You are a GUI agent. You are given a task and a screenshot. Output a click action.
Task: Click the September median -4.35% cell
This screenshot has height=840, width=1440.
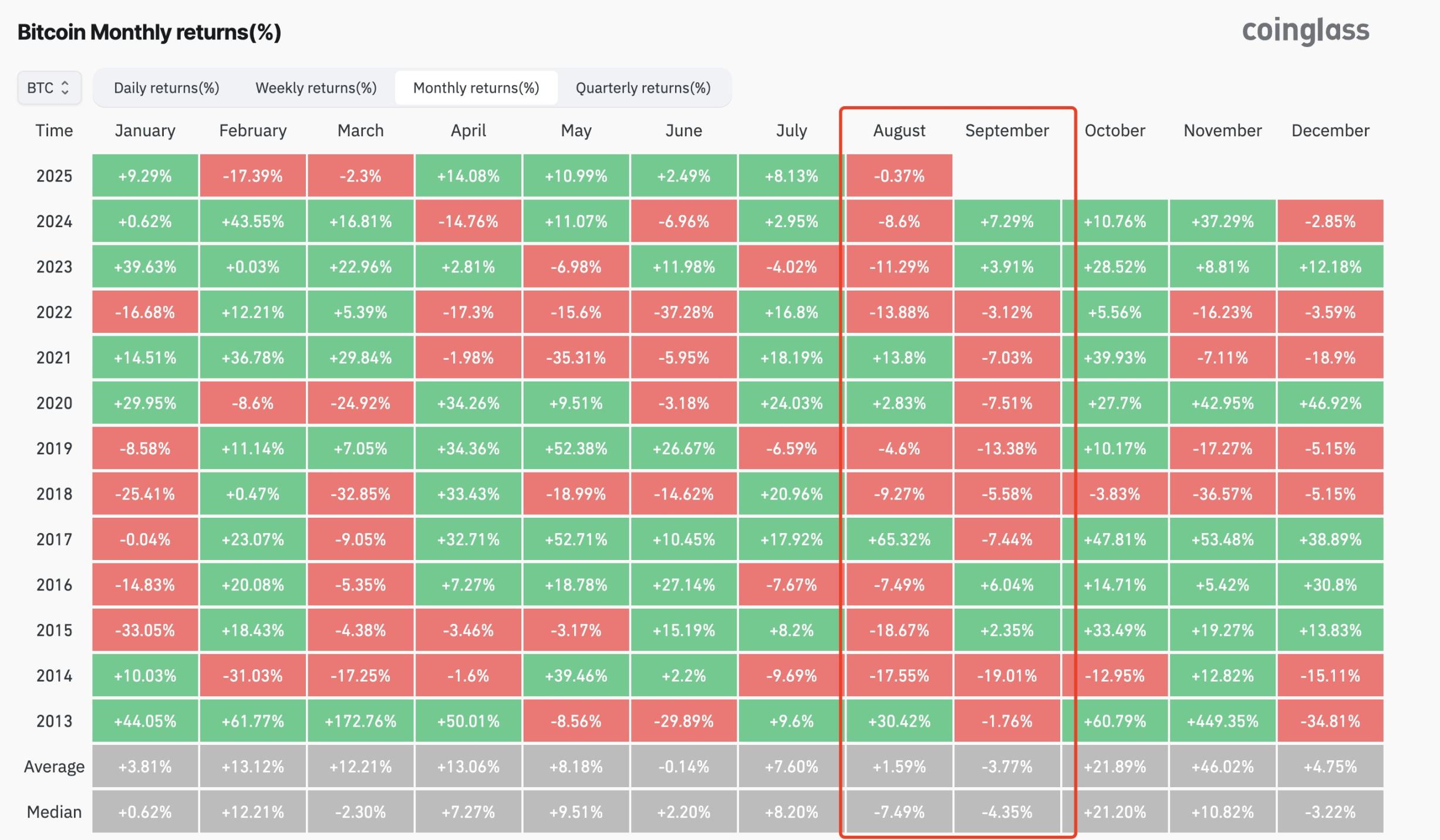point(1007,812)
